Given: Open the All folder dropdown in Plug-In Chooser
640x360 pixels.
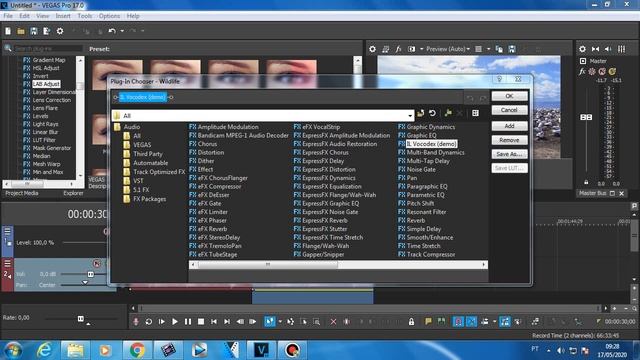Looking at the screenshot, I should [x=410, y=116].
